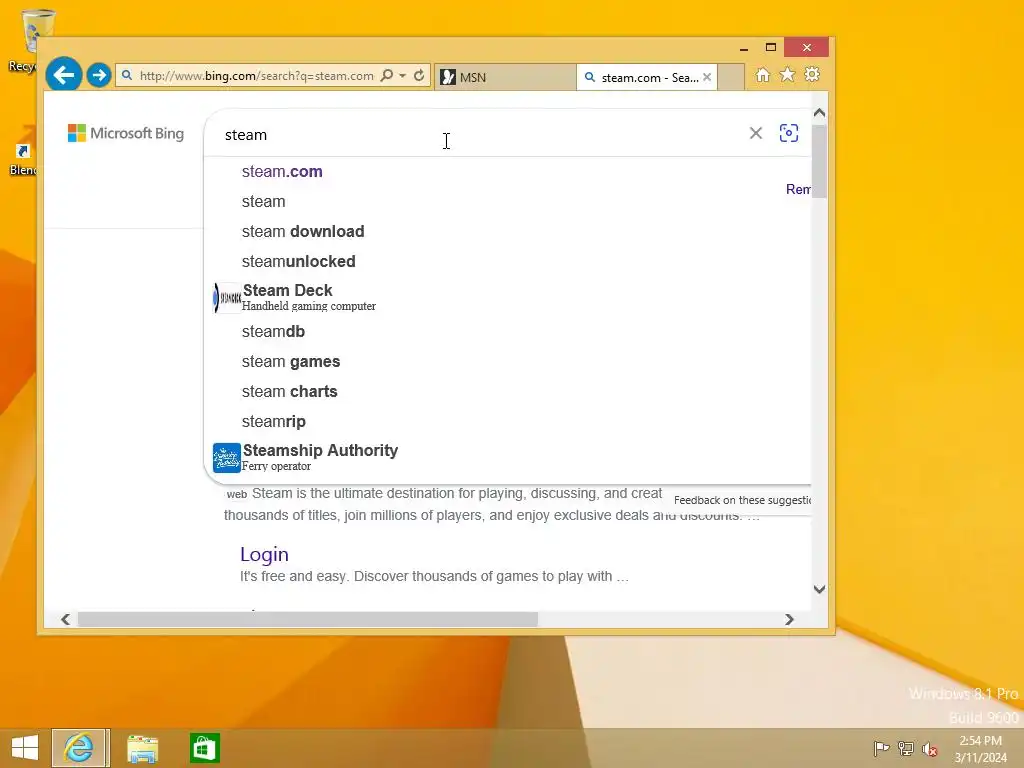Close the steam.com search tab
Screen dimensions: 1024x768
(x=707, y=77)
